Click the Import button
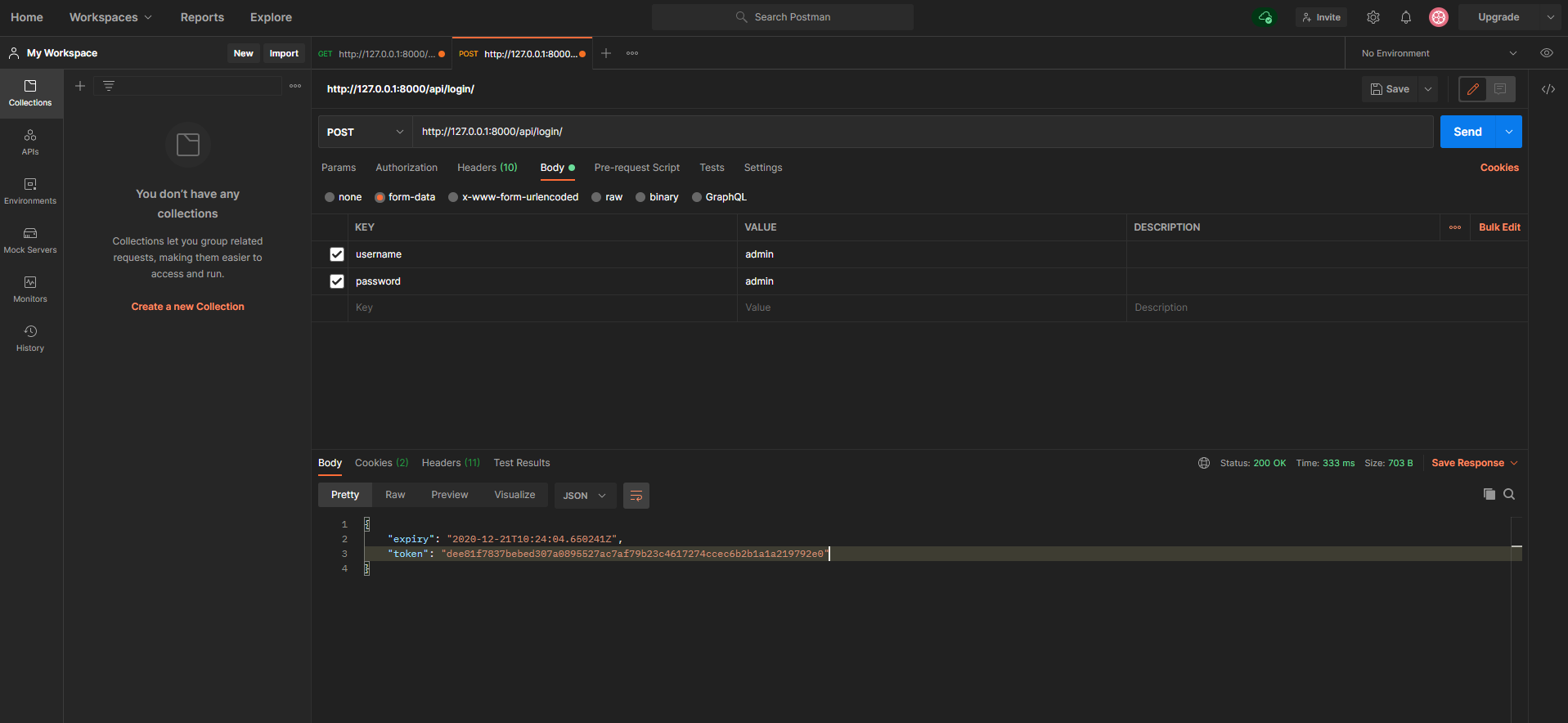Image resolution: width=1568 pixels, height=723 pixels. coord(284,53)
